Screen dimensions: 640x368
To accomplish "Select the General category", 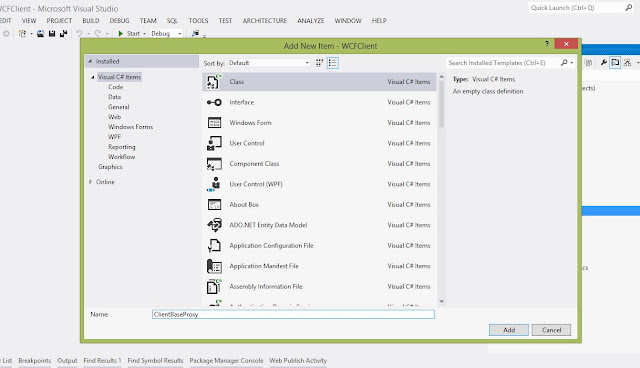I will [x=119, y=107].
